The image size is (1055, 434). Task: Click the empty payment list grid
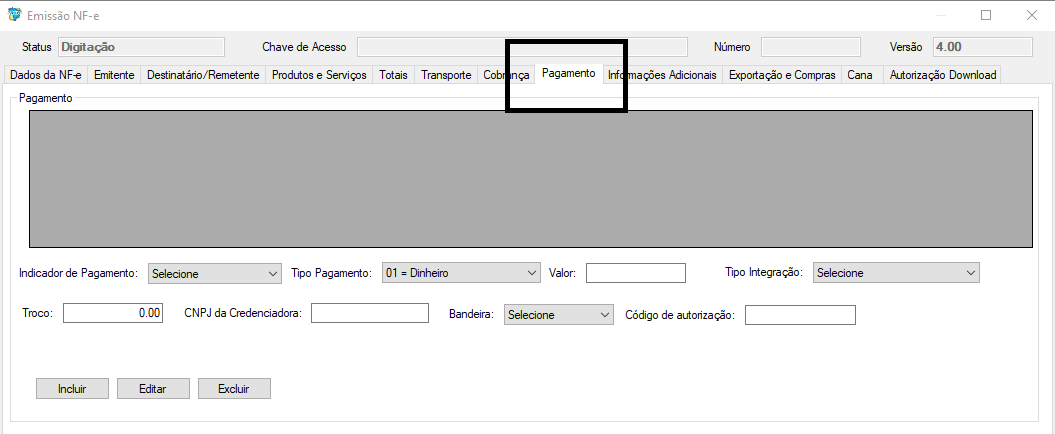[x=531, y=179]
